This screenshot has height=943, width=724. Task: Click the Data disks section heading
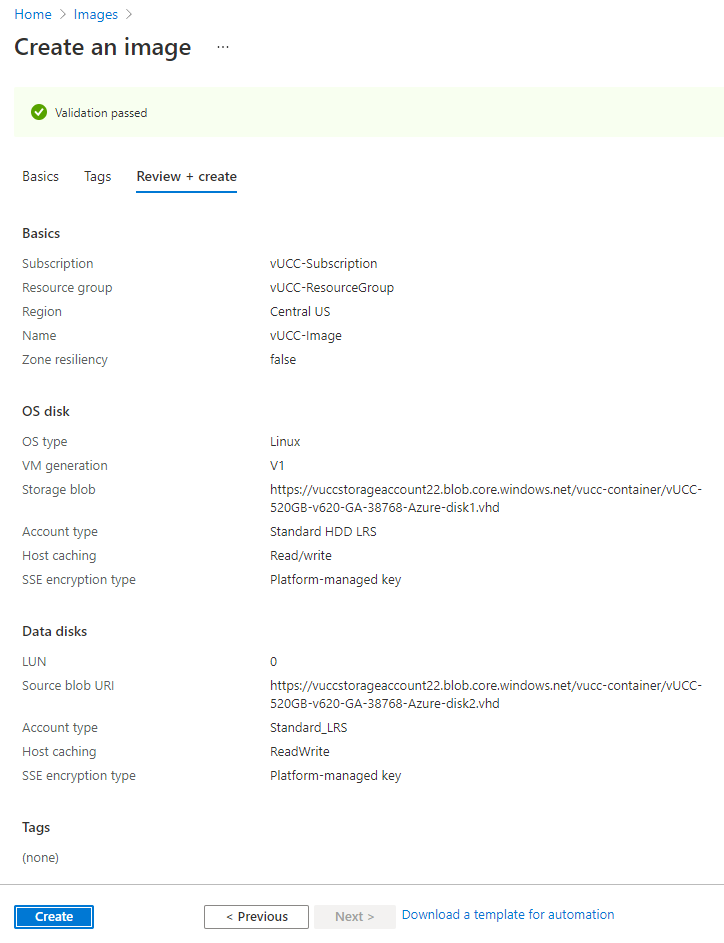point(55,631)
